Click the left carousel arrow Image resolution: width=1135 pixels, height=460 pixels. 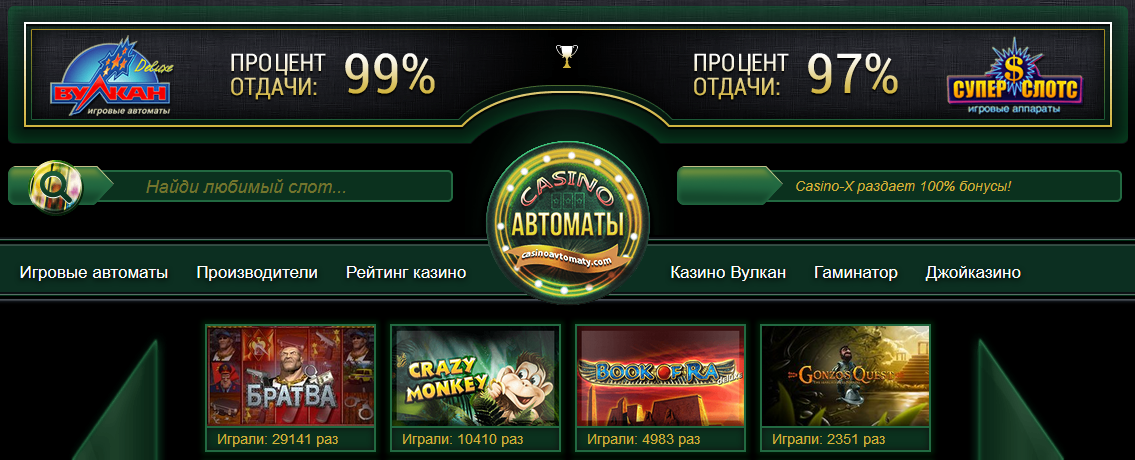[x=116, y=400]
